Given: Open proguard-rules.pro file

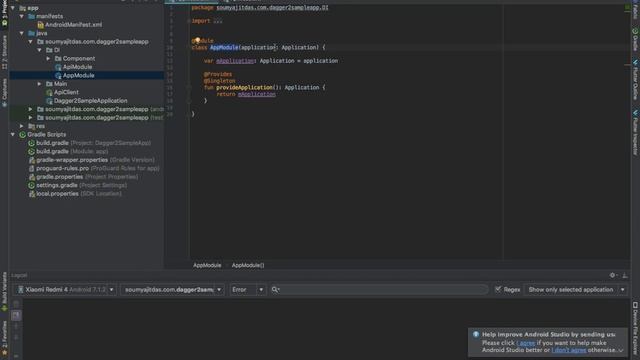Looking at the screenshot, I should [x=98, y=168].
